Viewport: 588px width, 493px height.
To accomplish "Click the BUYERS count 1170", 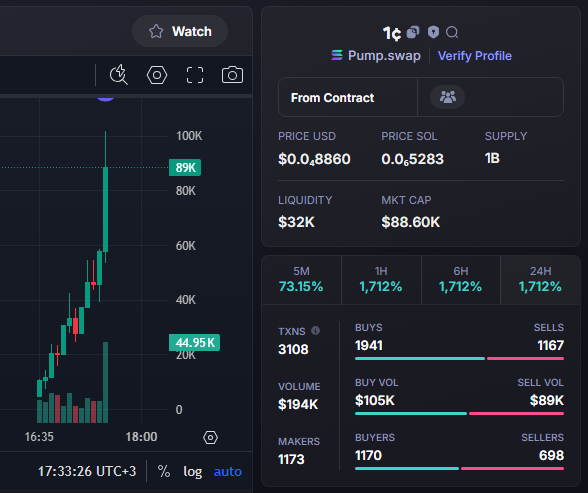I will click(x=368, y=456).
